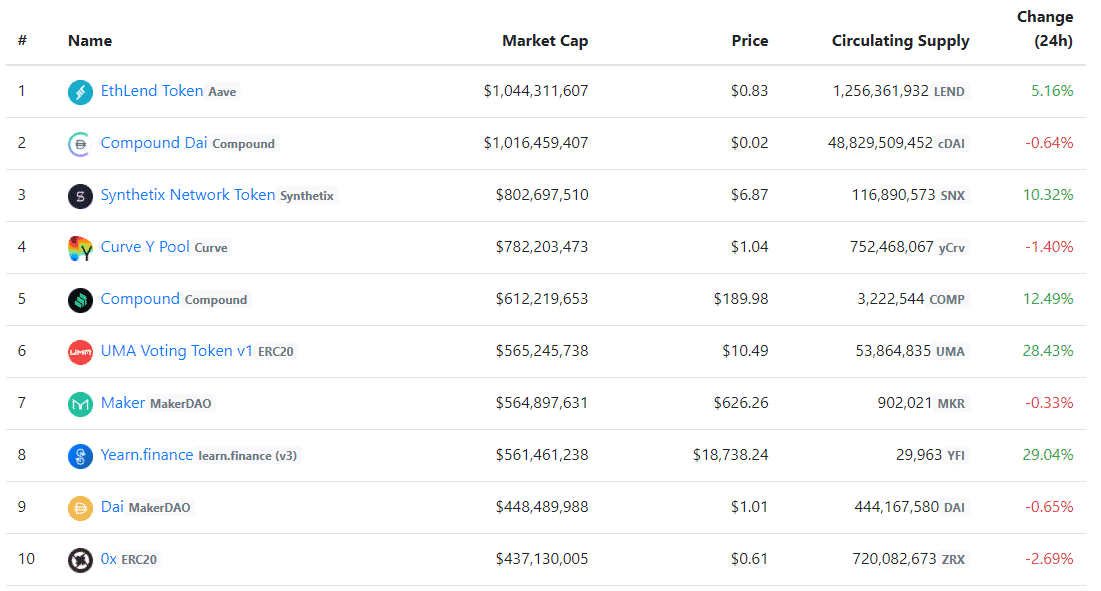Image resolution: width=1101 pixels, height=591 pixels.
Task: Click the Yearn.finance blue logo icon
Action: [80, 456]
